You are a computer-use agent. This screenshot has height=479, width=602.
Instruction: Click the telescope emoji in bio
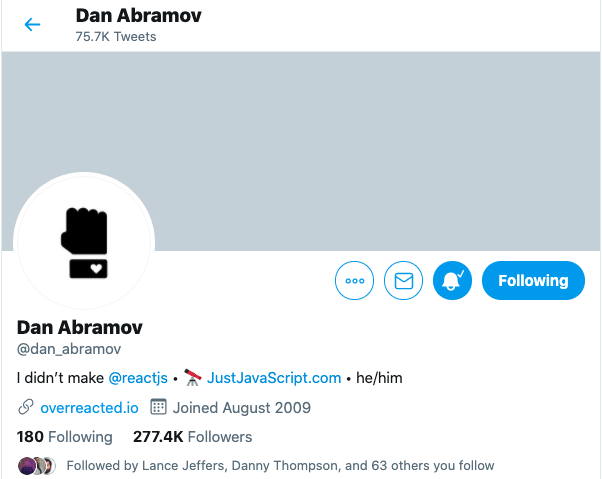click(x=193, y=378)
